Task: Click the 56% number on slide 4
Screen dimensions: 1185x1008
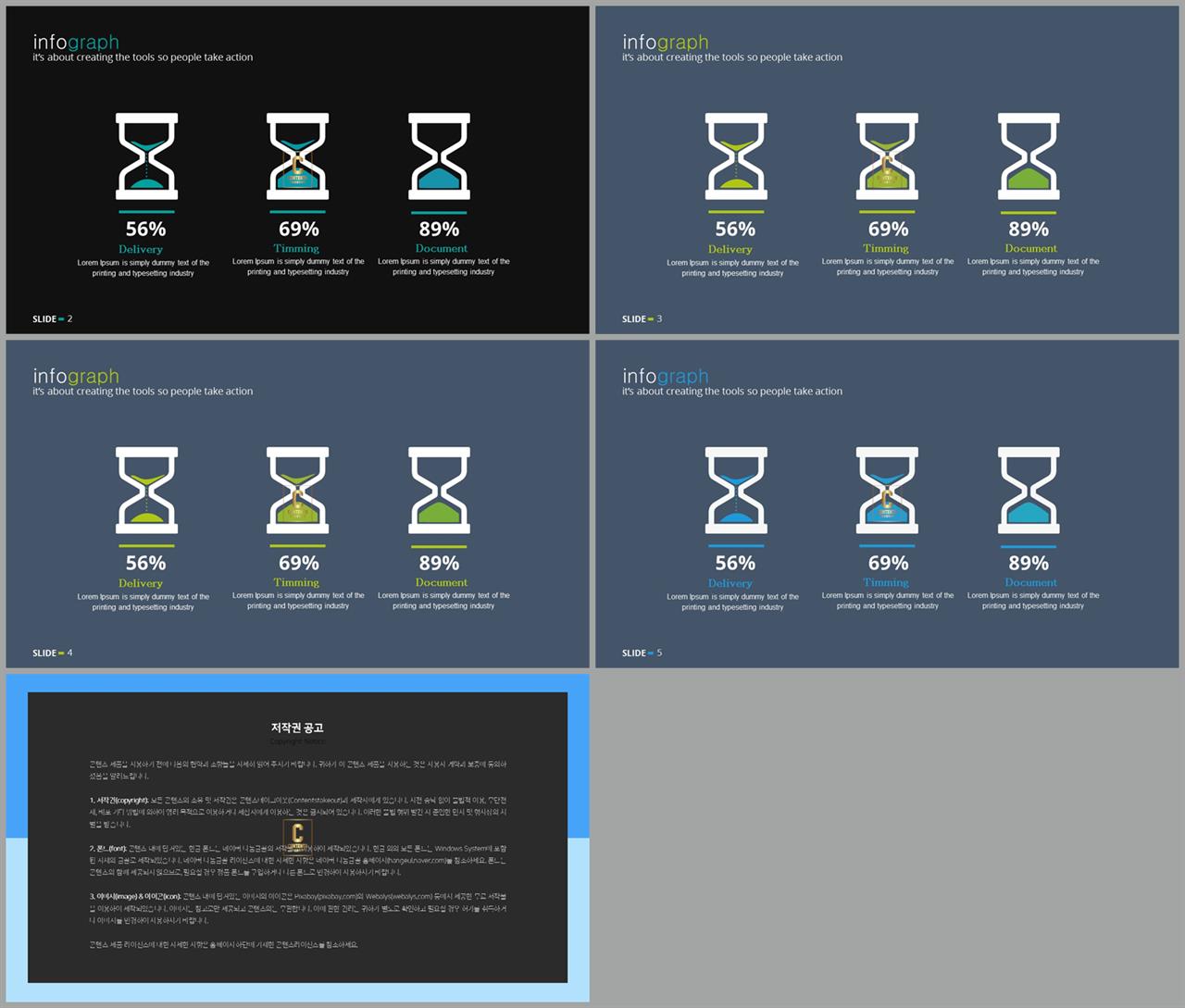Action: tap(146, 563)
